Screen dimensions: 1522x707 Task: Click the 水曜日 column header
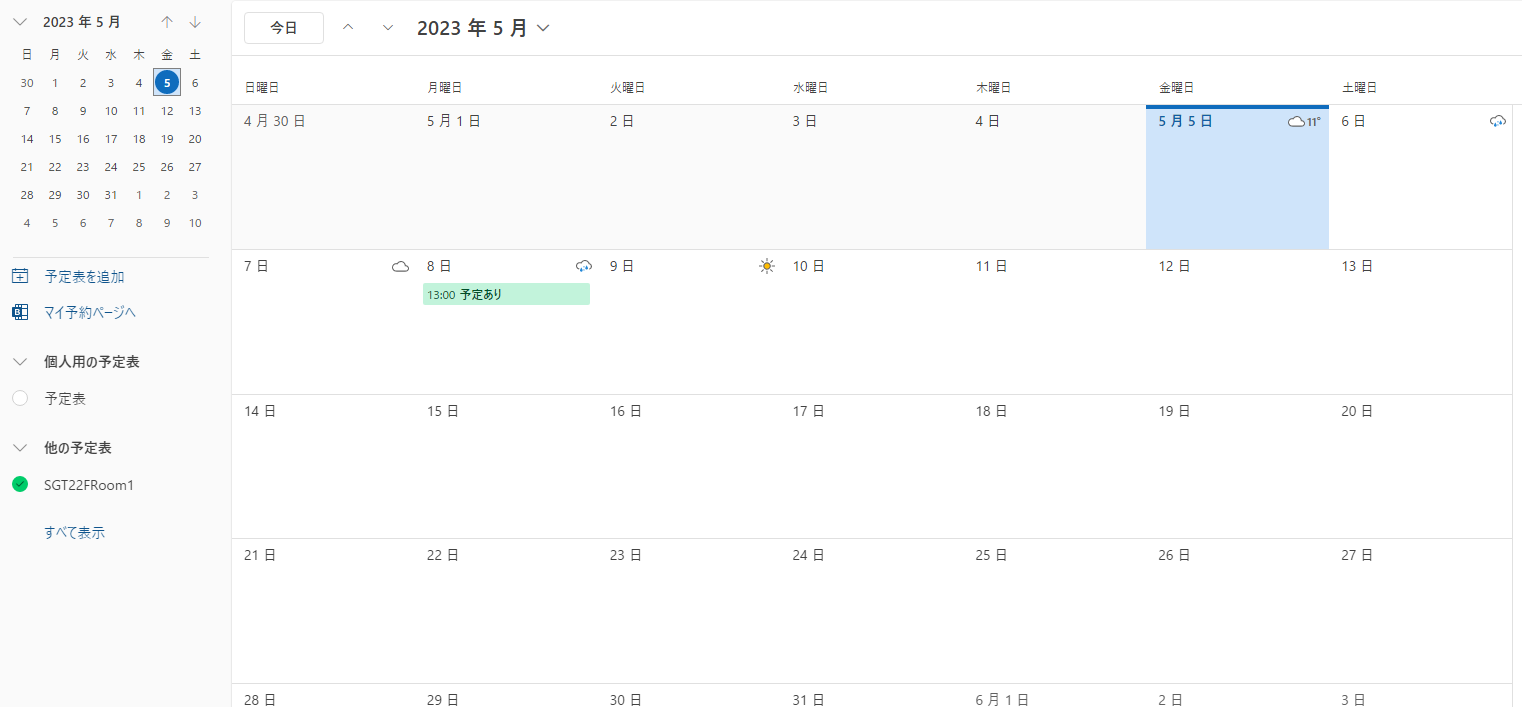810,88
